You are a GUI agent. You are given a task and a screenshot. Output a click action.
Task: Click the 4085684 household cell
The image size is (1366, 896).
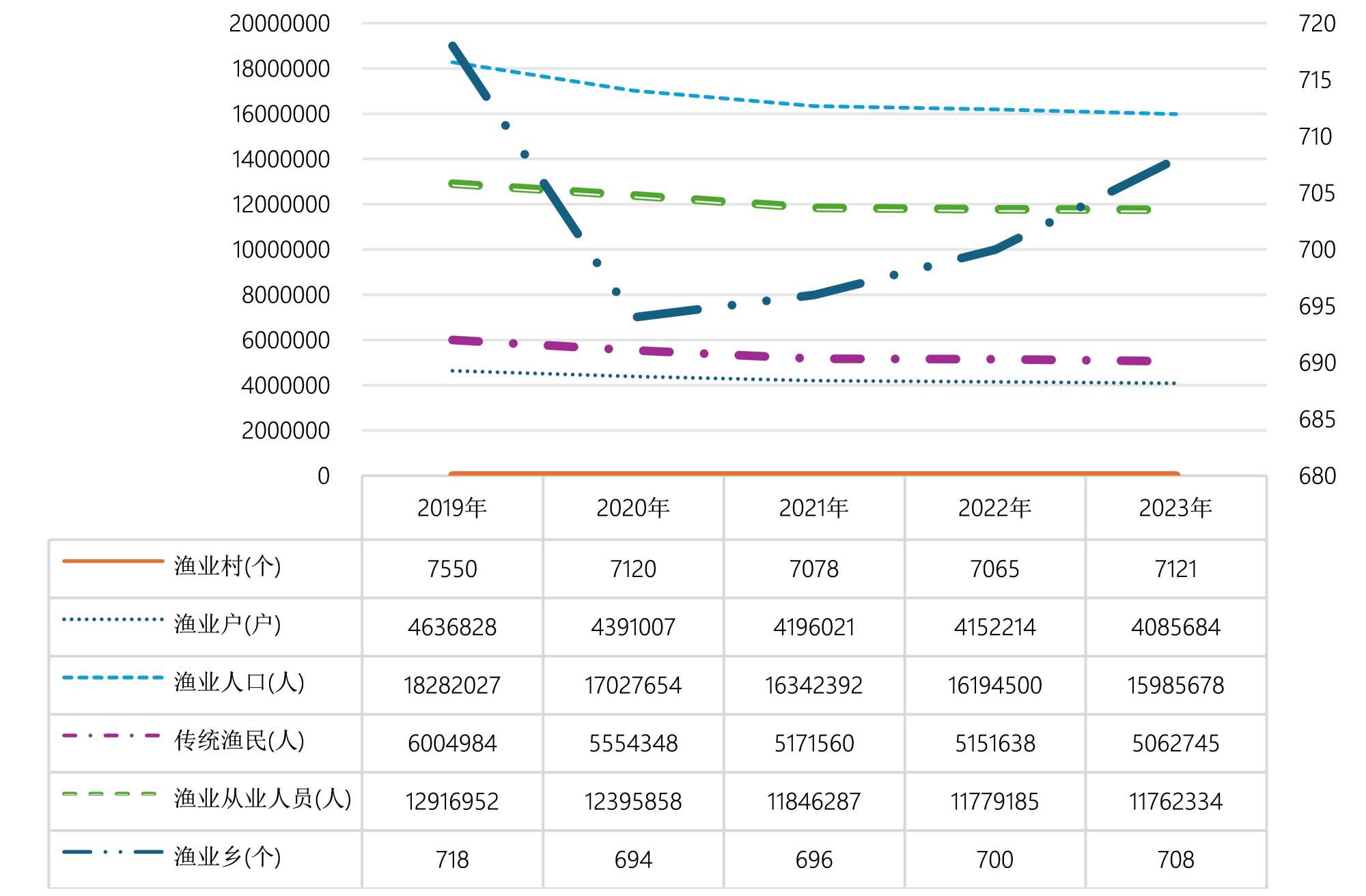tap(1175, 627)
